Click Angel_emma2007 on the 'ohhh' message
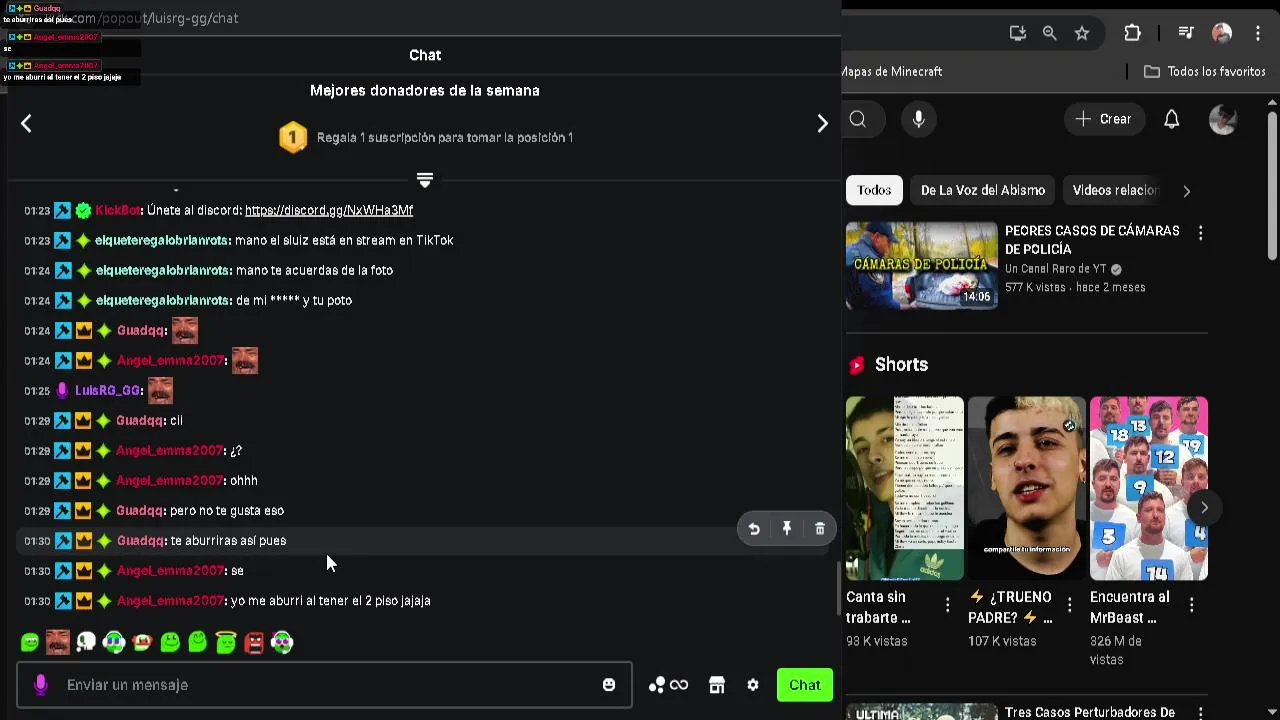1280x720 pixels. pyautogui.click(x=169, y=480)
